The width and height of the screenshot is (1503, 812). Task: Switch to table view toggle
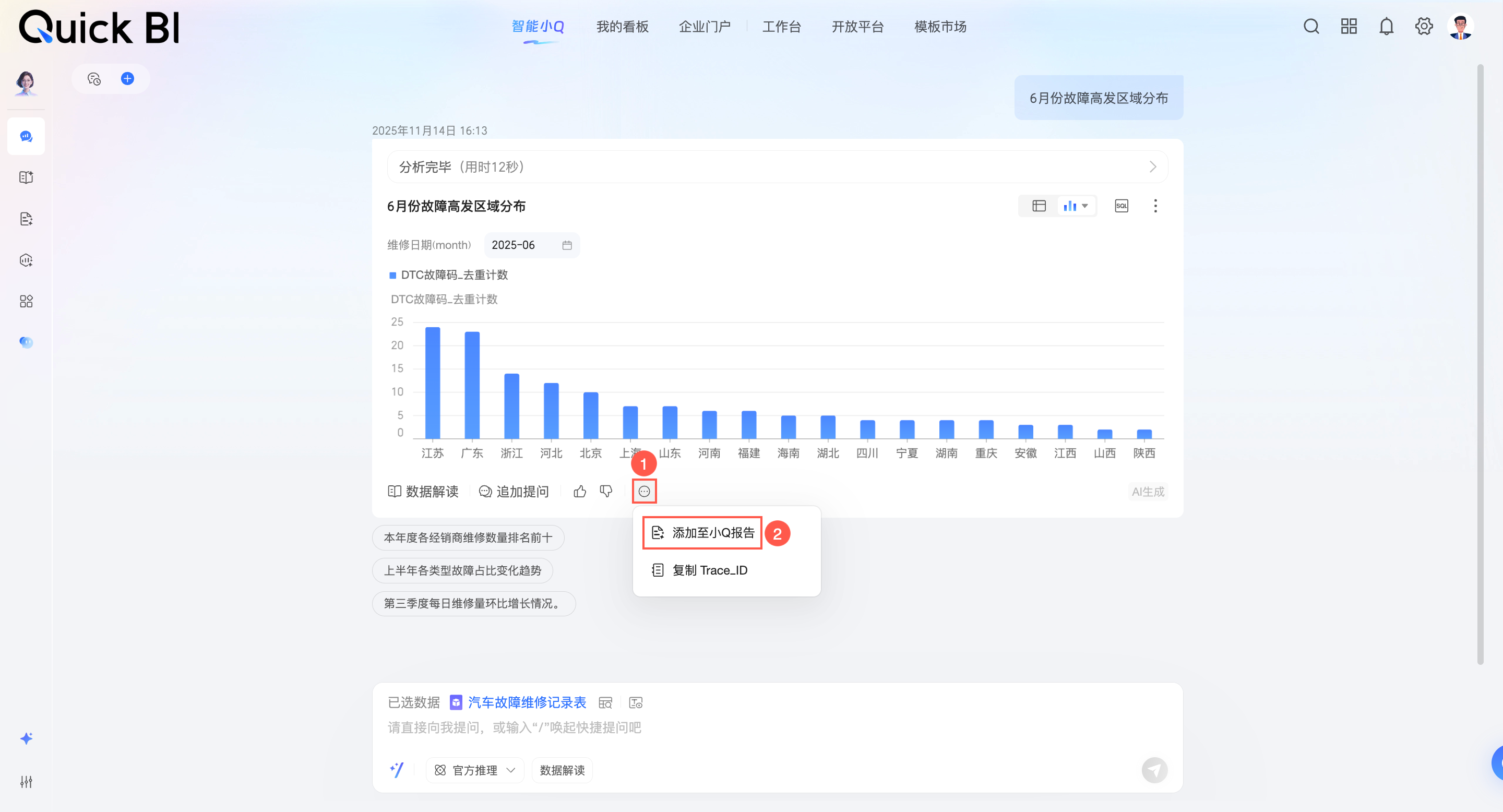click(x=1039, y=206)
